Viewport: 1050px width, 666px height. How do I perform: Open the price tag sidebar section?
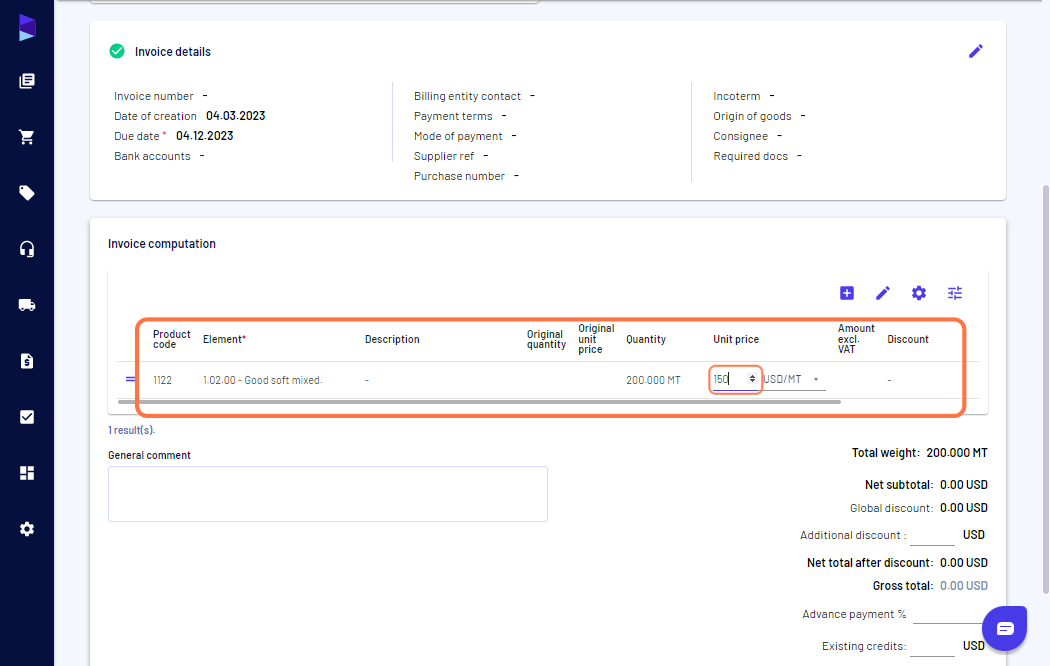point(27,193)
